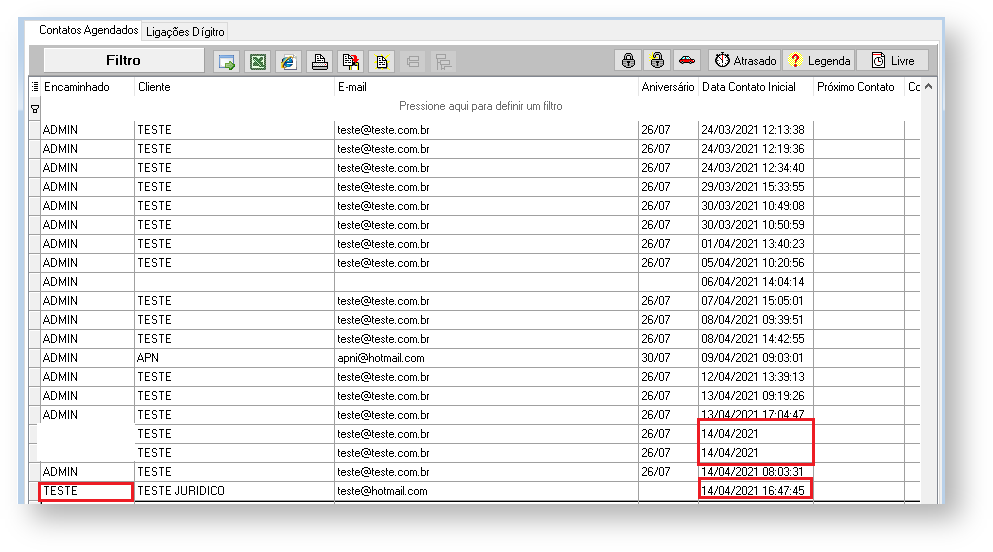Click the APN client cell
The width and height of the screenshot is (993, 552).
pyautogui.click(x=234, y=358)
